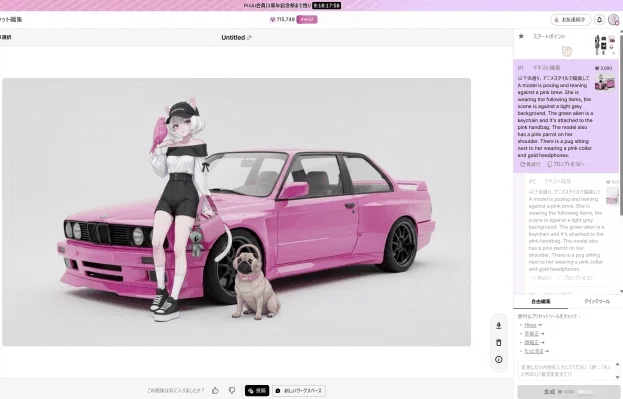Select the step #1 text edit entry
The image size is (623, 399).
567,116
